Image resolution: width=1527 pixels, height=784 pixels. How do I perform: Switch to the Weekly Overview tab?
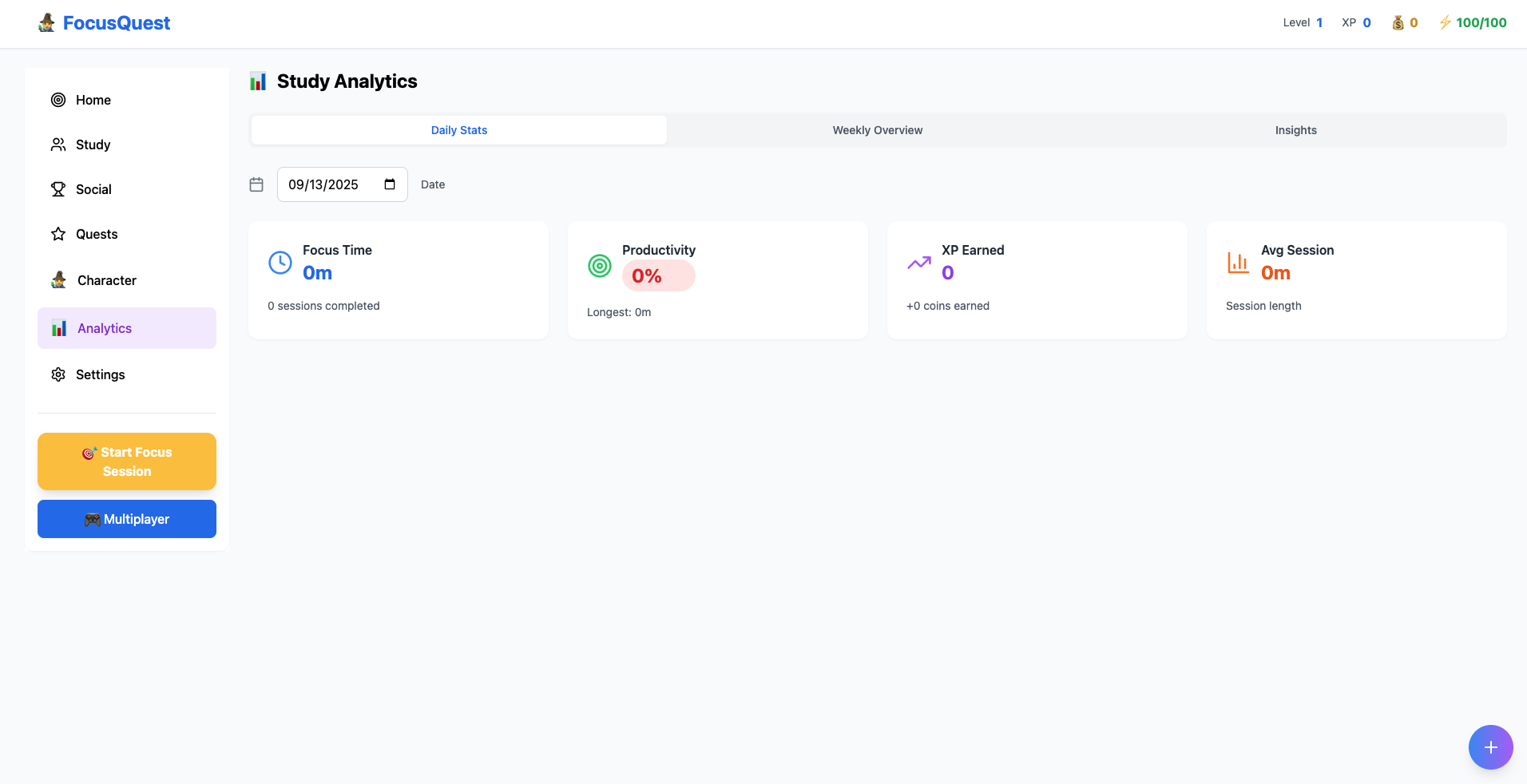[877, 130]
